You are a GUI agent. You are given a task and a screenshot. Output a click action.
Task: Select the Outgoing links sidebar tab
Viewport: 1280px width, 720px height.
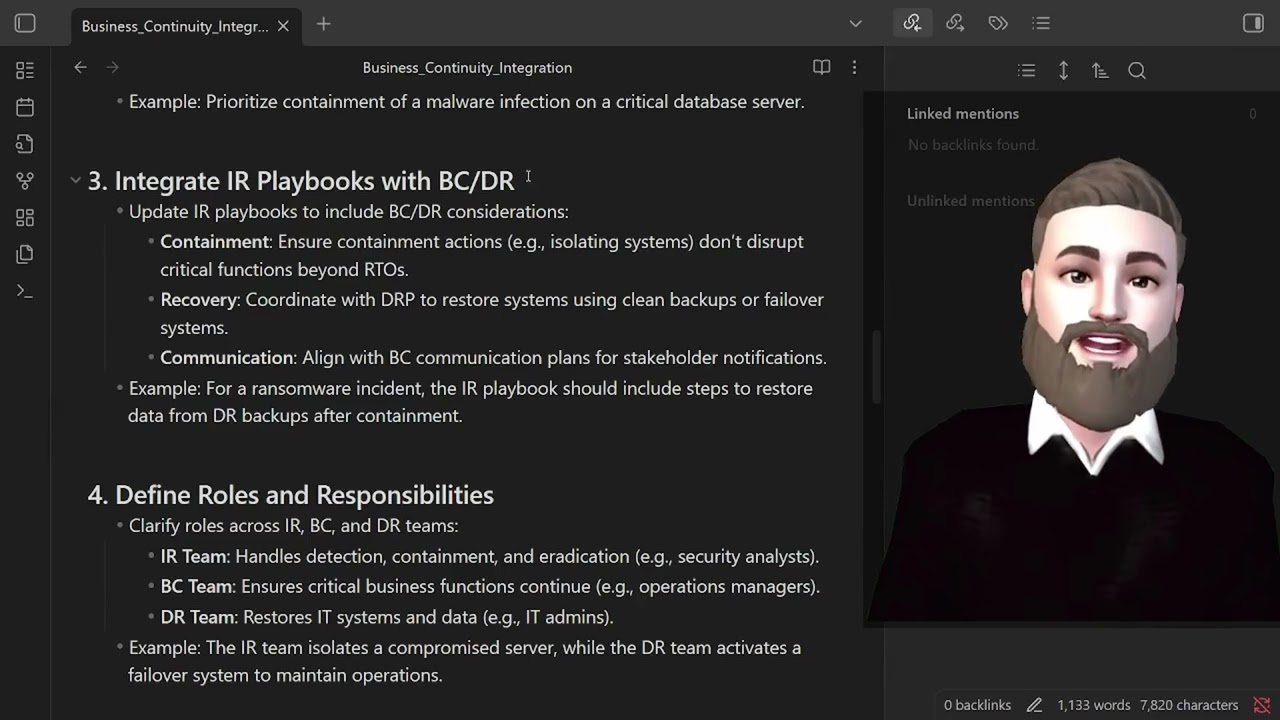click(955, 23)
